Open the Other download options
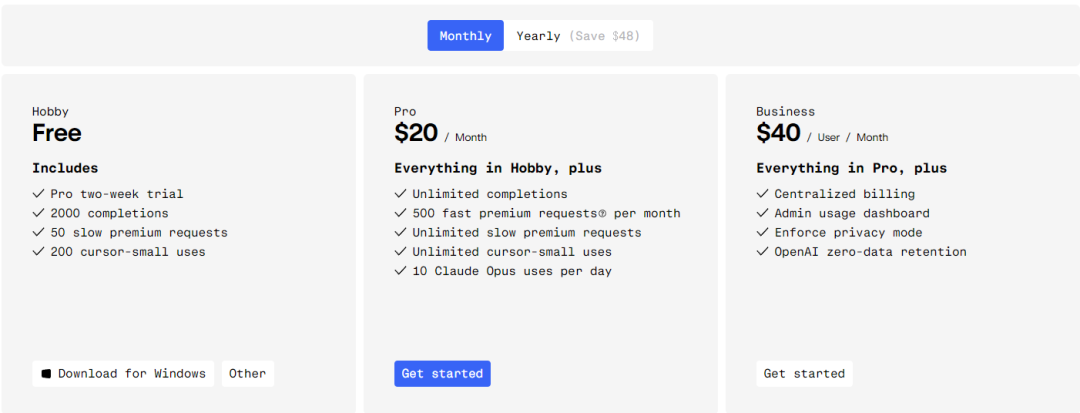 coord(248,374)
